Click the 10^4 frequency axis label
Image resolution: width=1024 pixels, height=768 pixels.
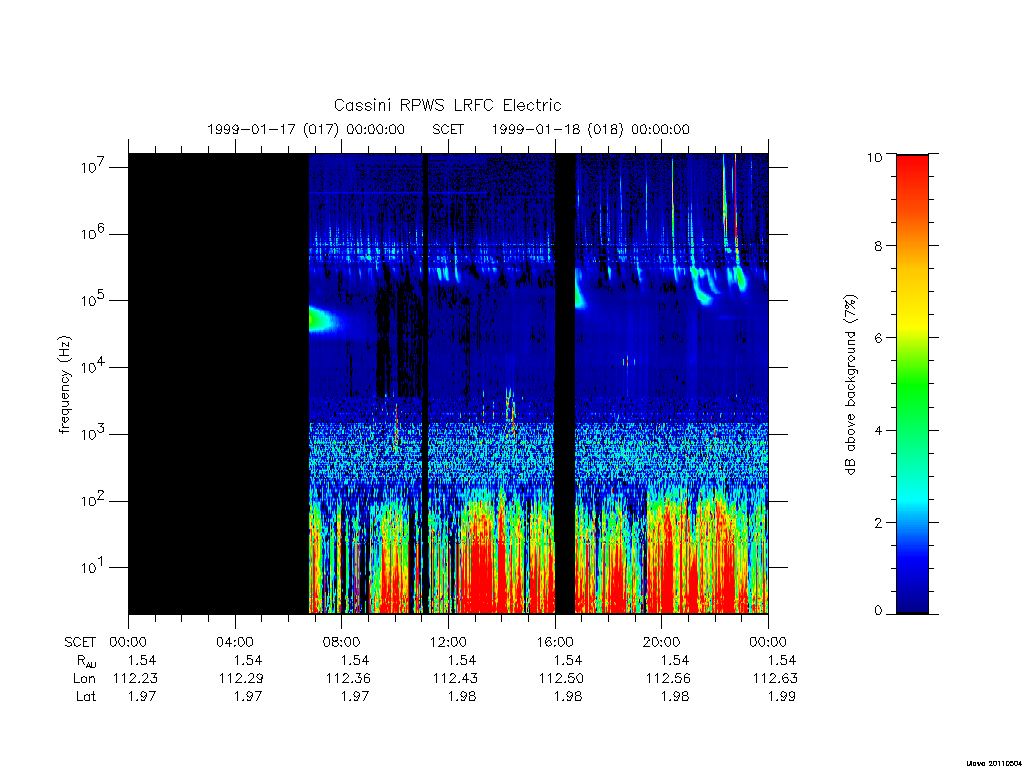pyautogui.click(x=94, y=366)
